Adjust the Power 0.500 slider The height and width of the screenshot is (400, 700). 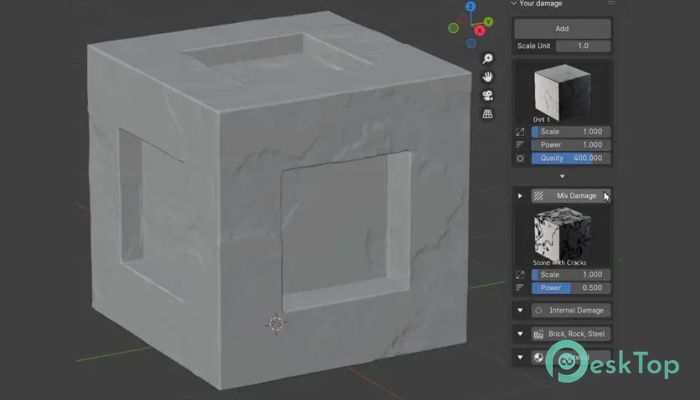pyautogui.click(x=571, y=288)
